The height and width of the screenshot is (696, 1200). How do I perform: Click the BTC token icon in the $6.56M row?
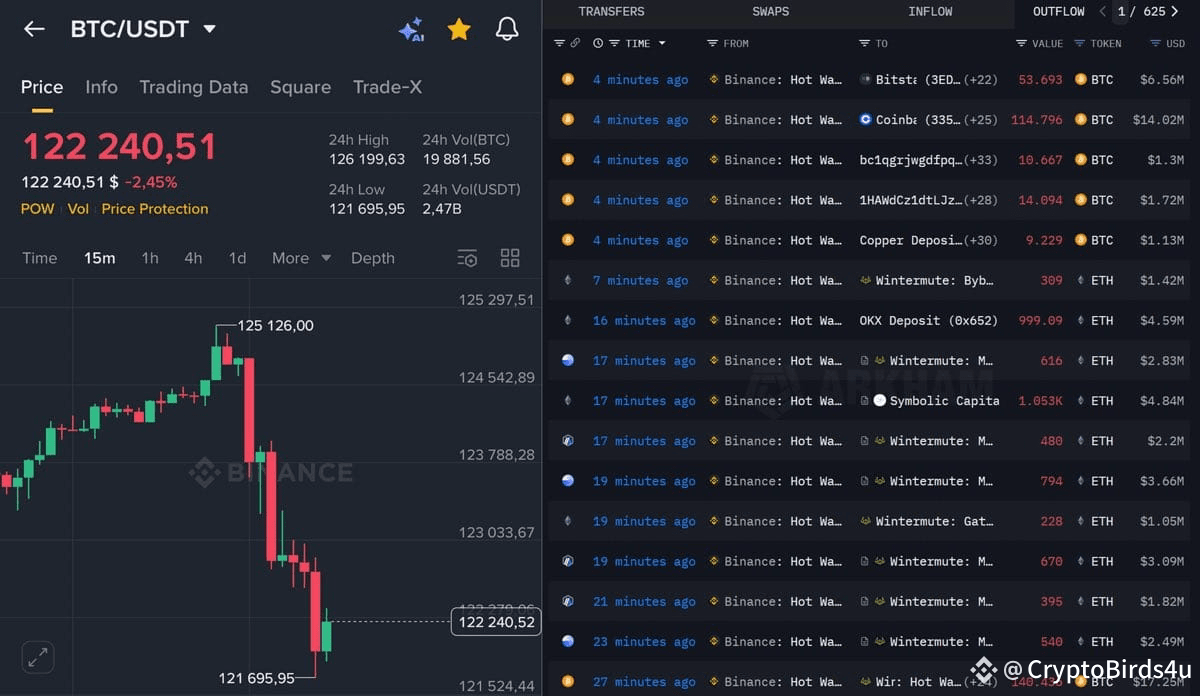pyautogui.click(x=1080, y=79)
